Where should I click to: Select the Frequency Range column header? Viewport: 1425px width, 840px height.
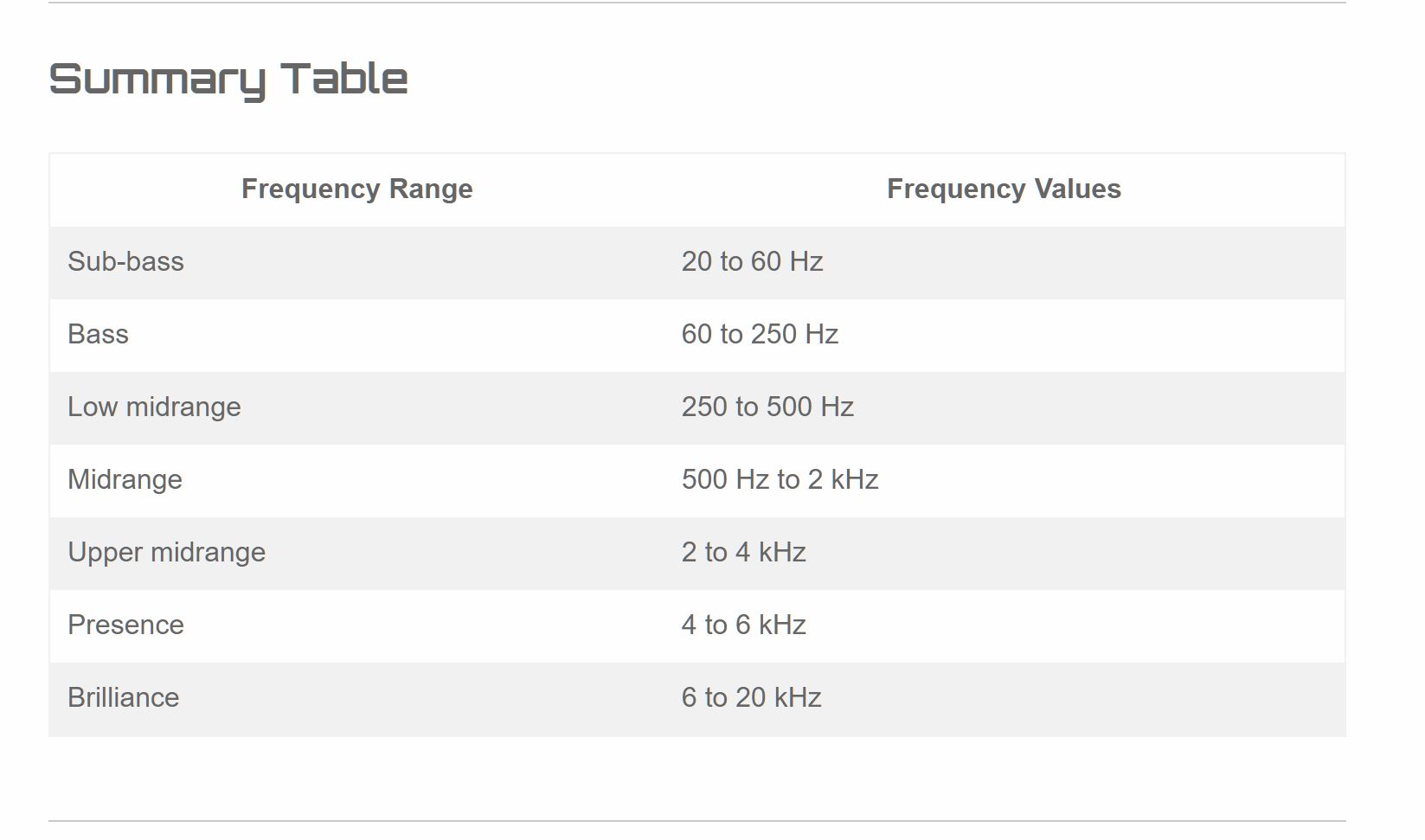click(356, 189)
